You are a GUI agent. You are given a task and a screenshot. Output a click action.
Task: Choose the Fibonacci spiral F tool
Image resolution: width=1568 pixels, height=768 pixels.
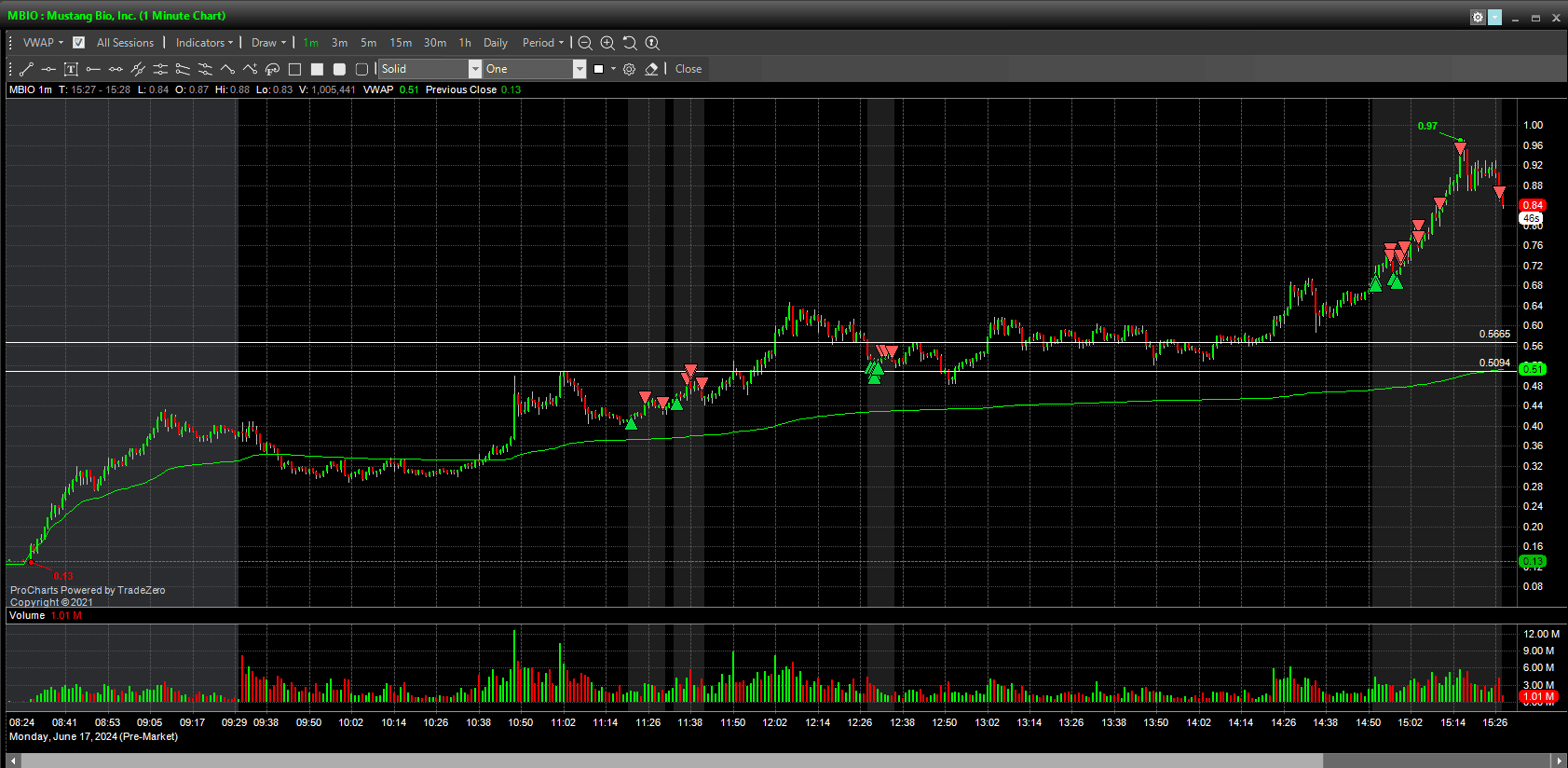point(272,69)
